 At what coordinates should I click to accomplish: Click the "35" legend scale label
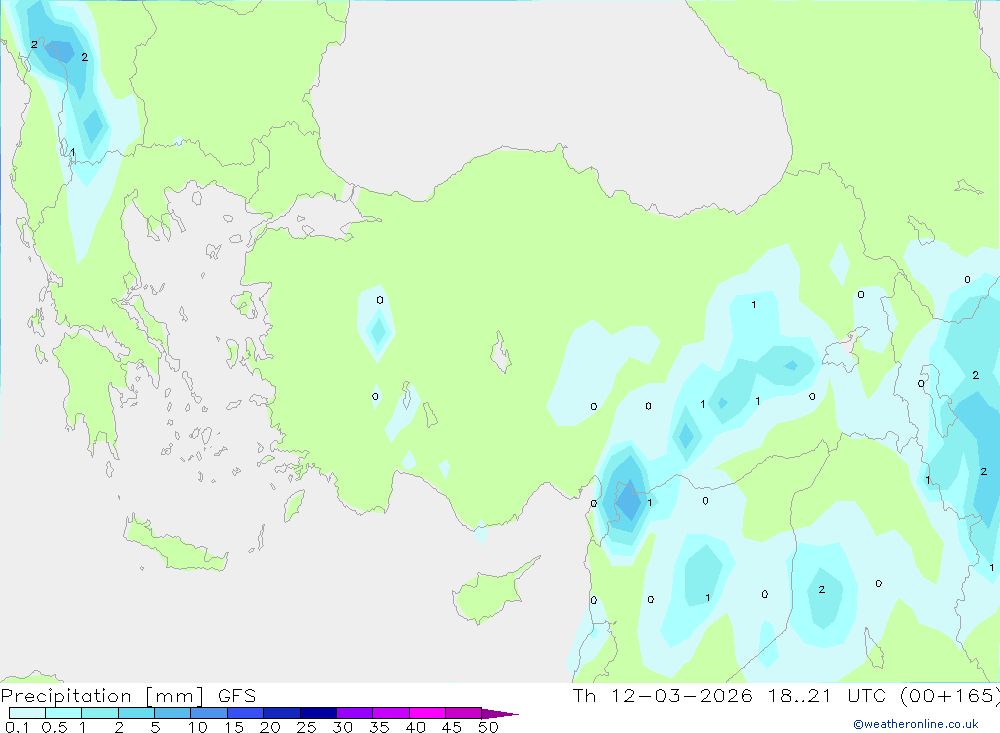click(379, 727)
